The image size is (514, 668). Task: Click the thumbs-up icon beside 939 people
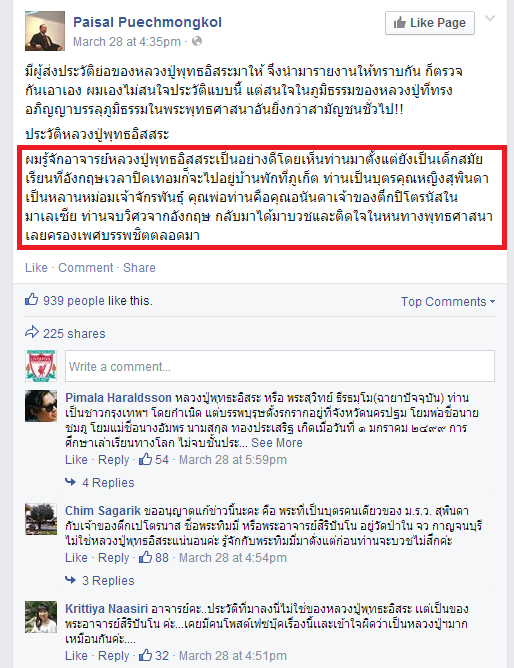(32, 299)
